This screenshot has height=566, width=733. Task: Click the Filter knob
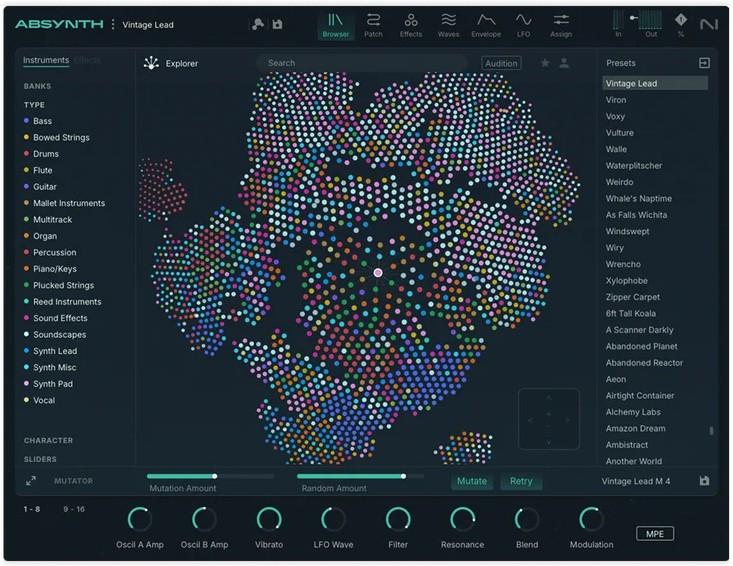(398, 519)
